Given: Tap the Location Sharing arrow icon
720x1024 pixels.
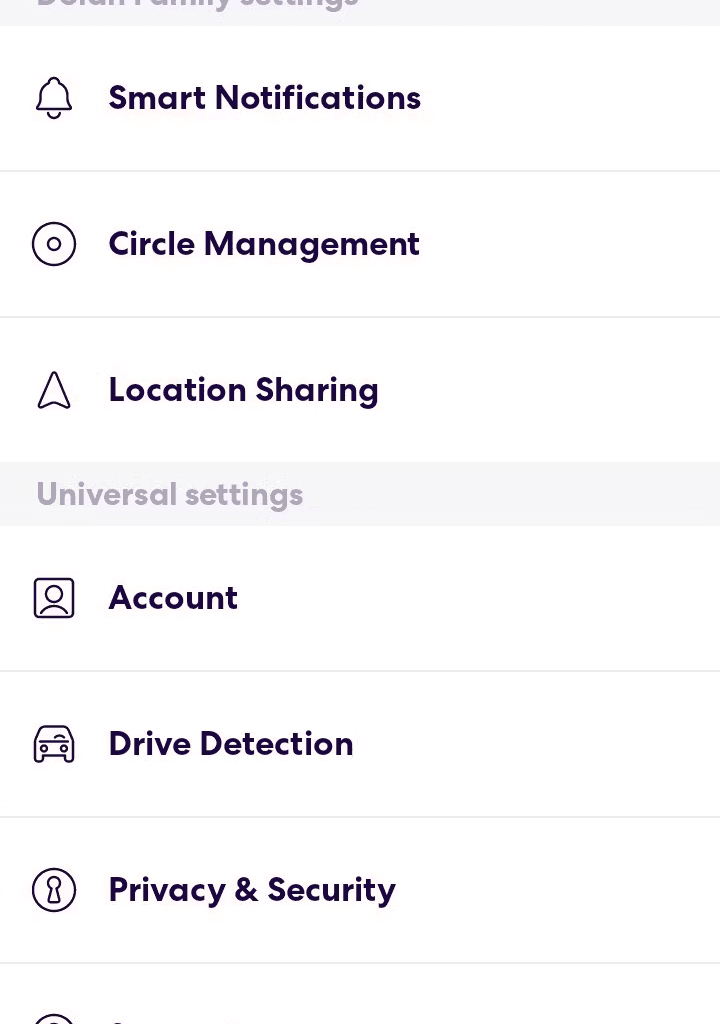Looking at the screenshot, I should tap(54, 390).
